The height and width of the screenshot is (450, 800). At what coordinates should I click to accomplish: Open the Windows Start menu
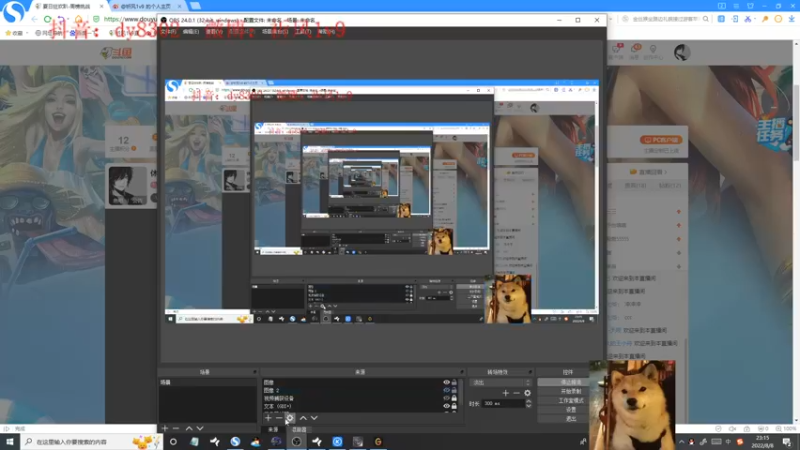pos(10,442)
